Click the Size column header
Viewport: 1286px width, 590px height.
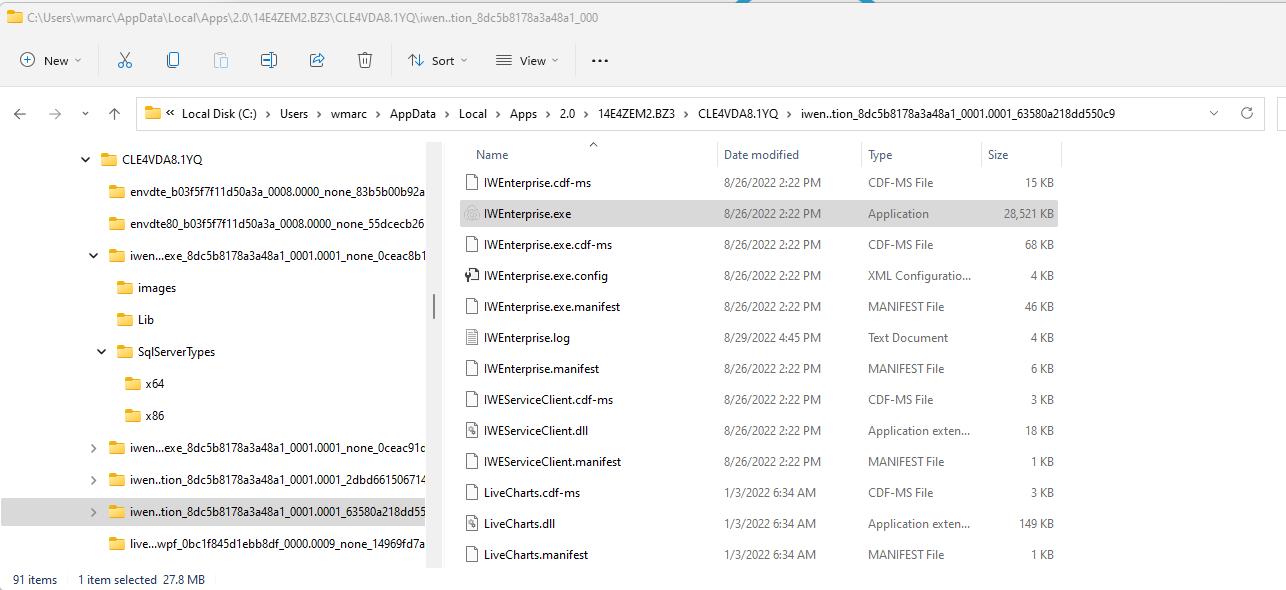click(x=998, y=155)
